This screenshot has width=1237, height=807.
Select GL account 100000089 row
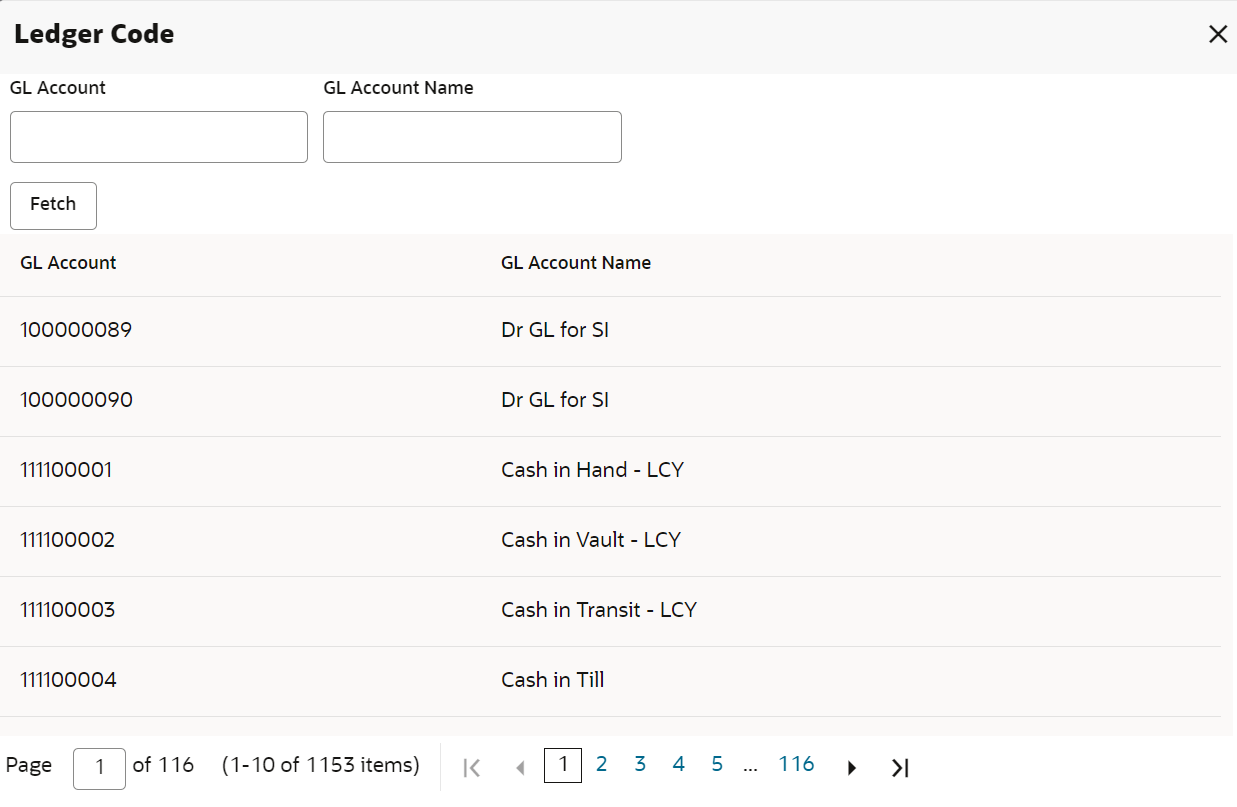point(610,331)
